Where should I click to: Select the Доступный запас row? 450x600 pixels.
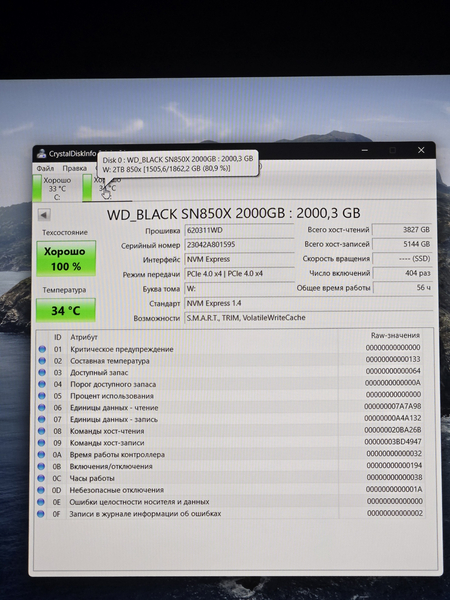click(230, 372)
